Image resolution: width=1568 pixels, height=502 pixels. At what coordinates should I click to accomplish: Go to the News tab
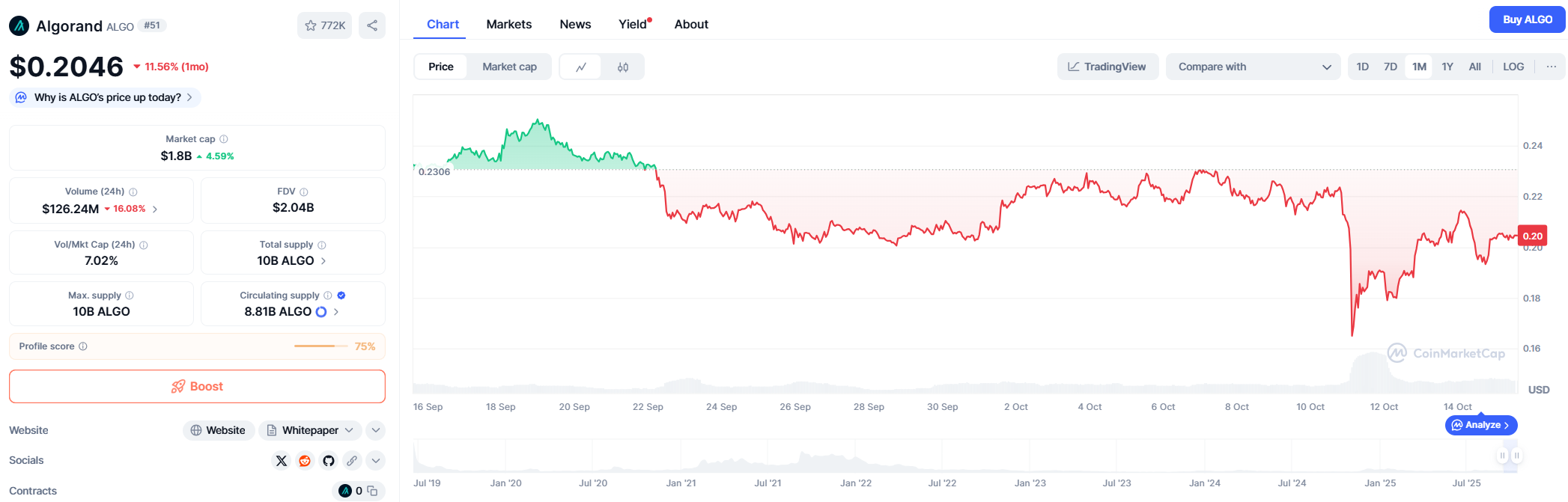575,24
